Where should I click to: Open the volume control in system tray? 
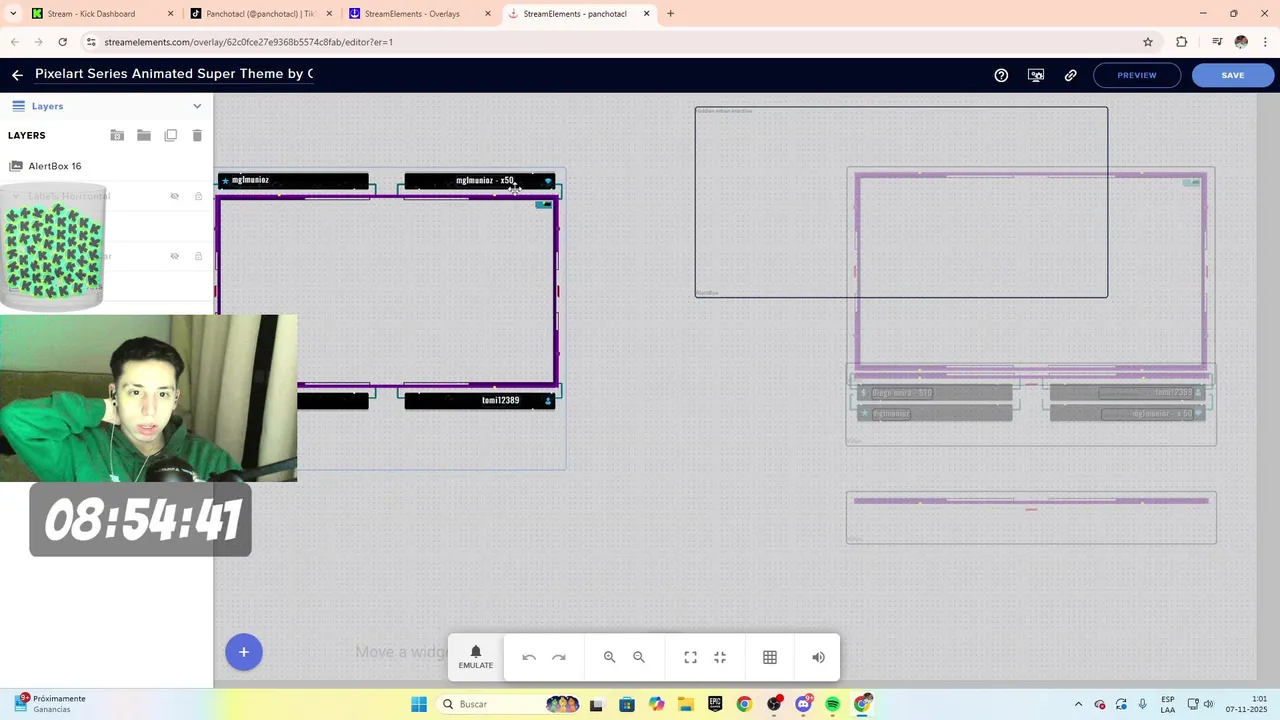point(1208,704)
